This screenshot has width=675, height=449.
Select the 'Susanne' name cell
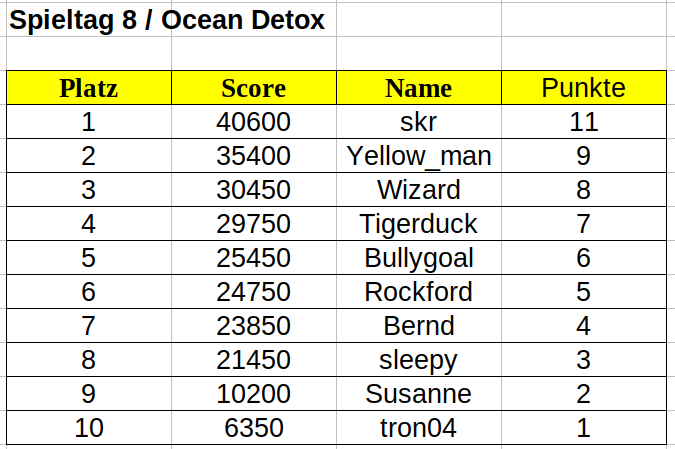click(418, 394)
